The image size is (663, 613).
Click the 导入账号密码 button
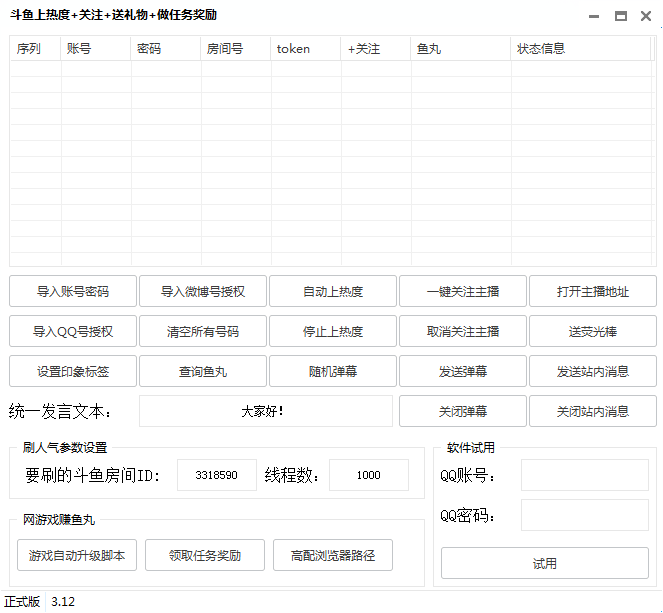coord(73,292)
